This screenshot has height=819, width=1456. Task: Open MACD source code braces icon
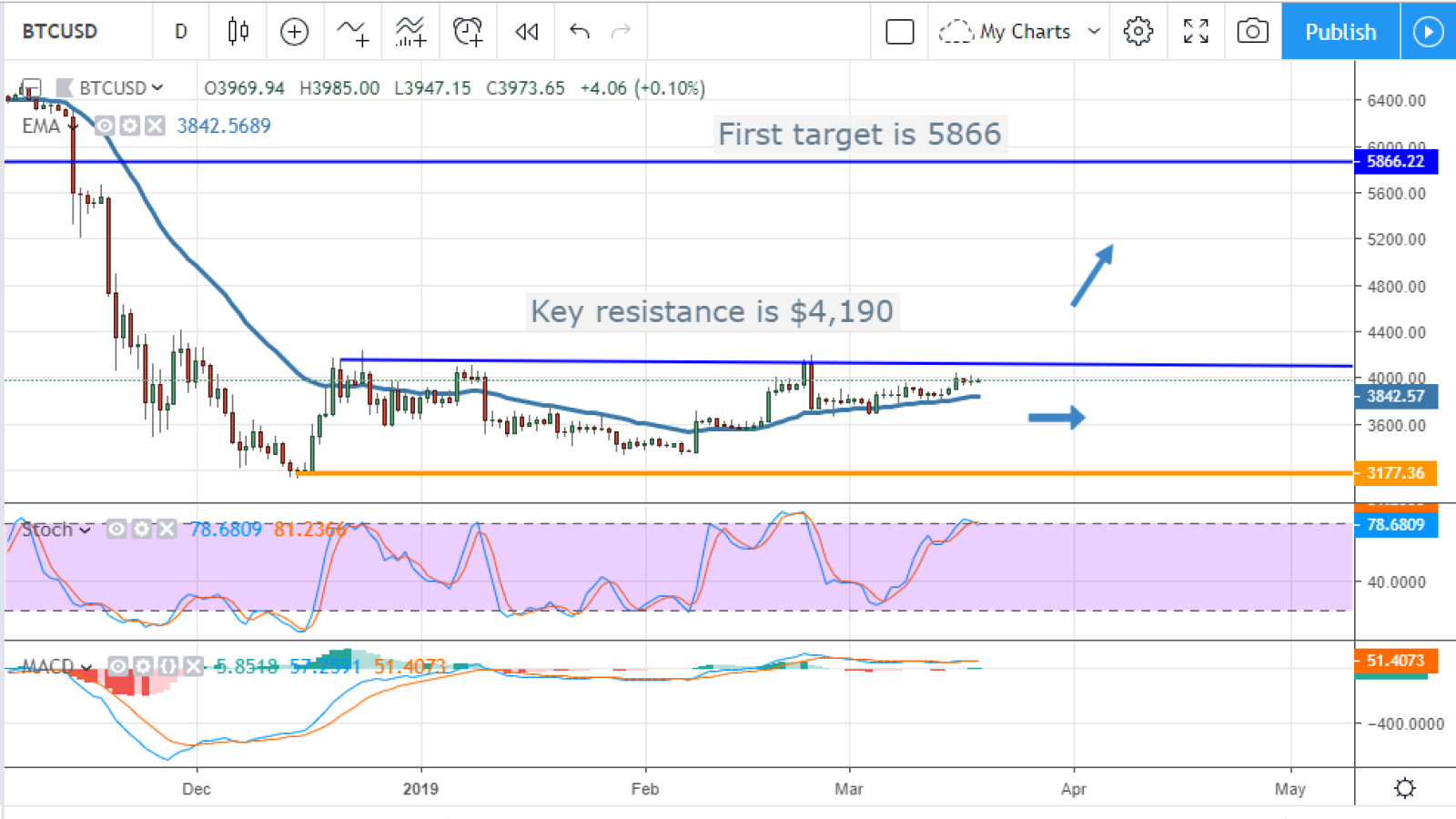coord(168,667)
